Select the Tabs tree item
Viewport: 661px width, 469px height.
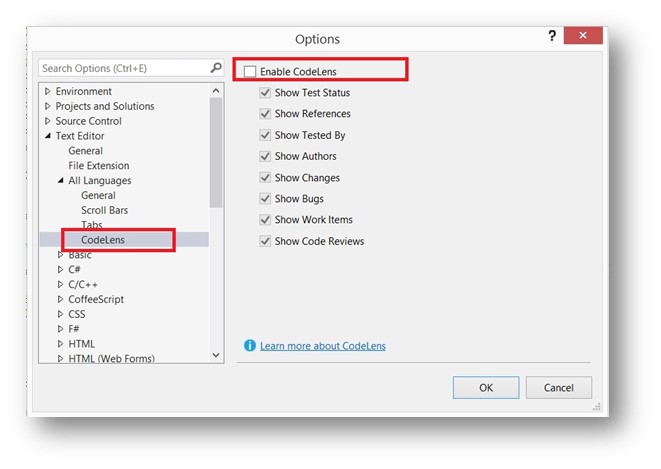click(x=92, y=225)
